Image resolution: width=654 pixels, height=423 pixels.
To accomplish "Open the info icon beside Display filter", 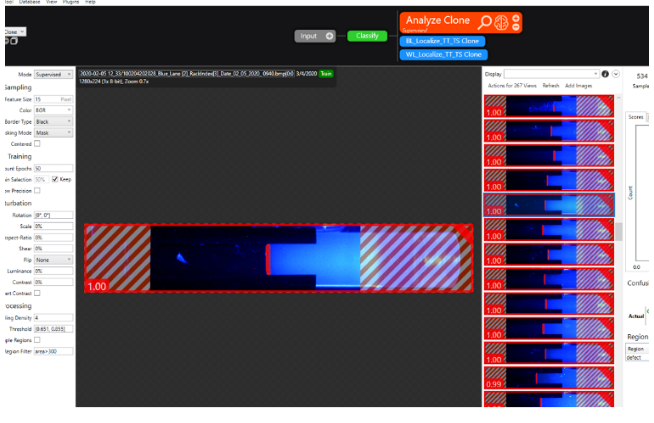I will tap(605, 74).
